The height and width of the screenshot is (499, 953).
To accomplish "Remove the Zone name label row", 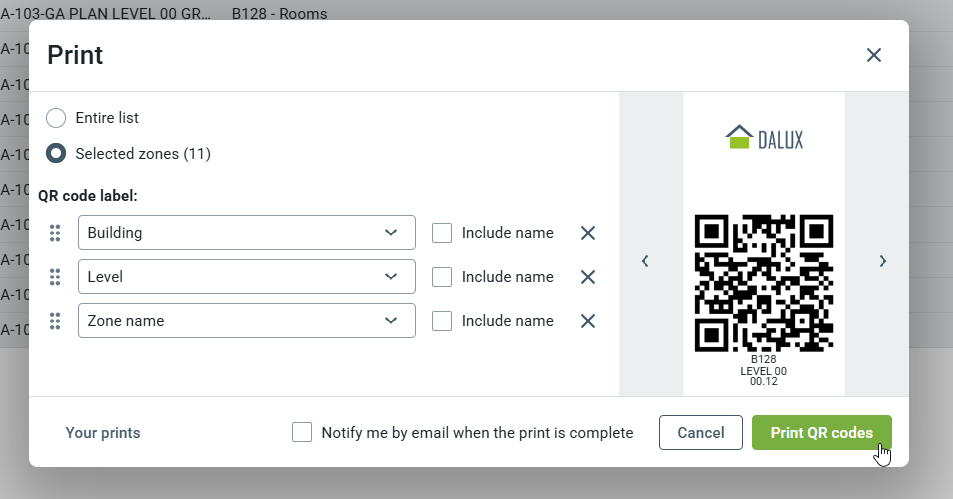I will tap(588, 321).
